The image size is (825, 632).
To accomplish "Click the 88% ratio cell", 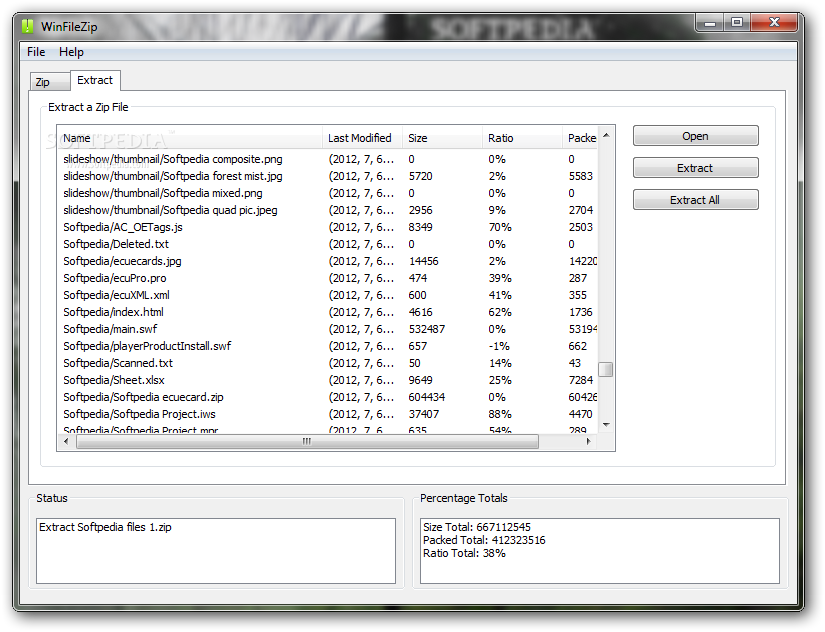I will [500, 414].
